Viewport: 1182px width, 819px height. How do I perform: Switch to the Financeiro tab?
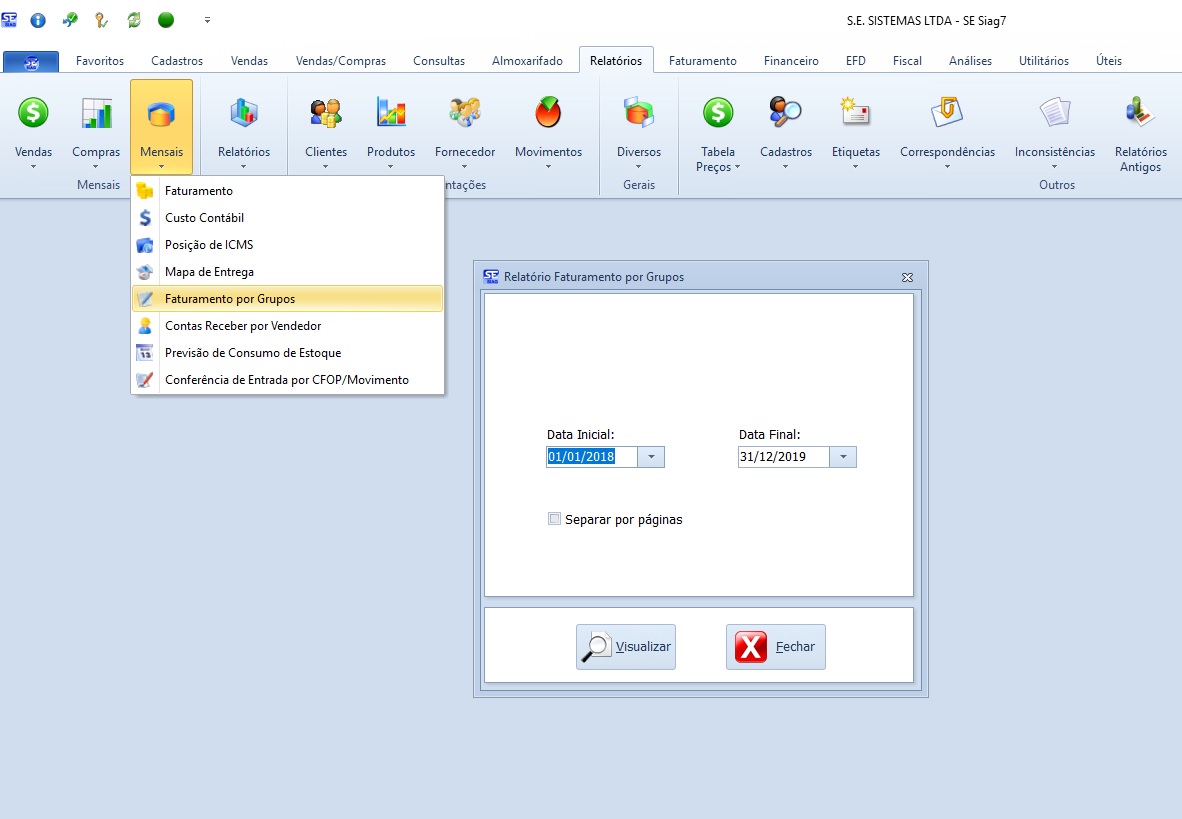coord(791,61)
